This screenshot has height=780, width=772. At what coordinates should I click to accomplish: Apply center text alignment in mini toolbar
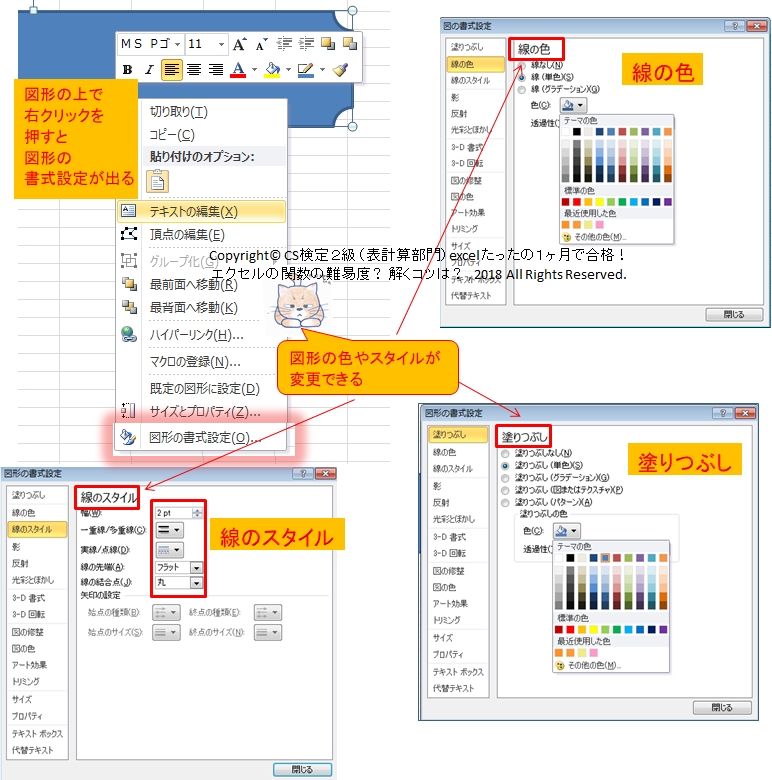pos(194,70)
